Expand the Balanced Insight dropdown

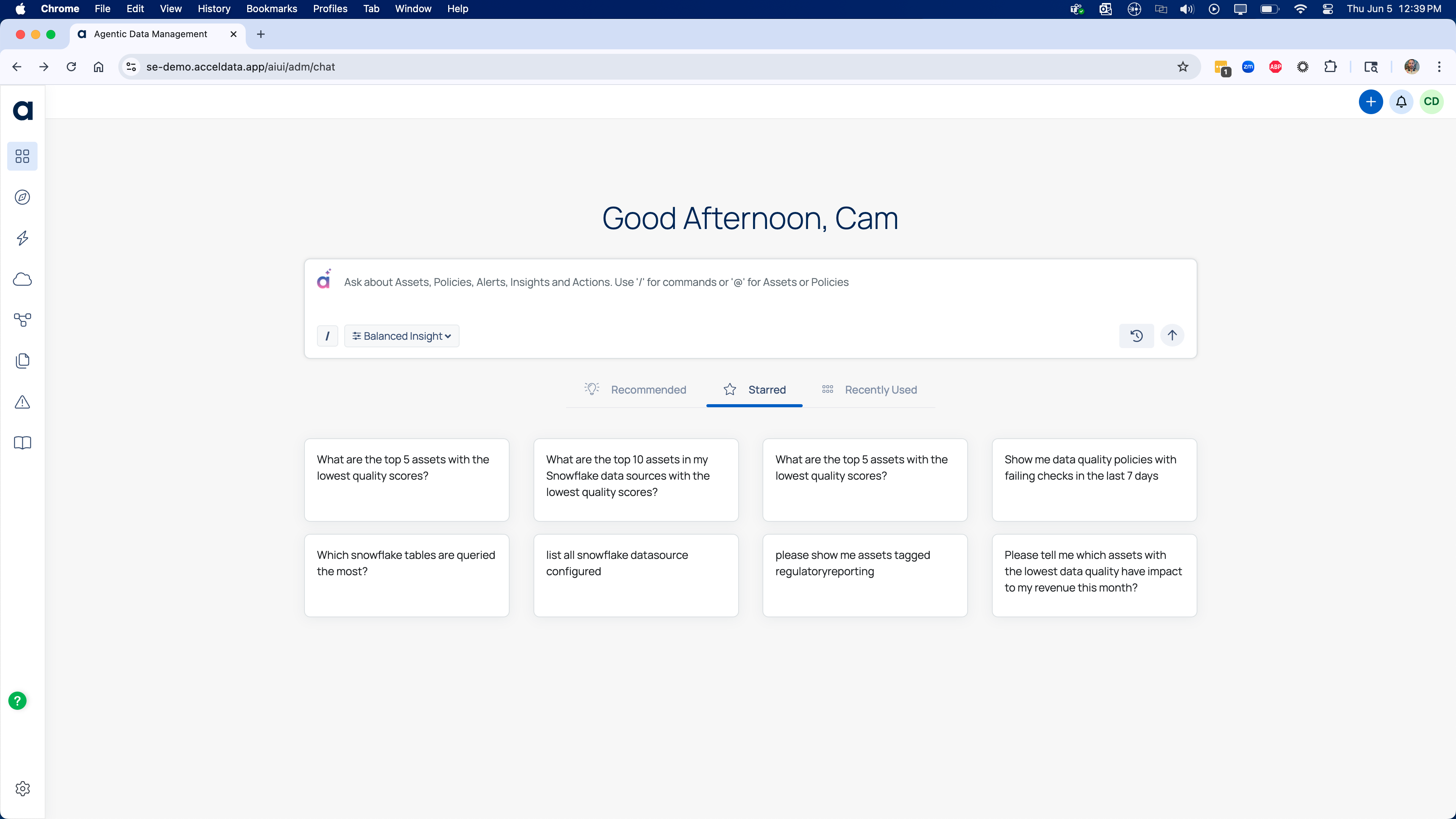point(401,336)
